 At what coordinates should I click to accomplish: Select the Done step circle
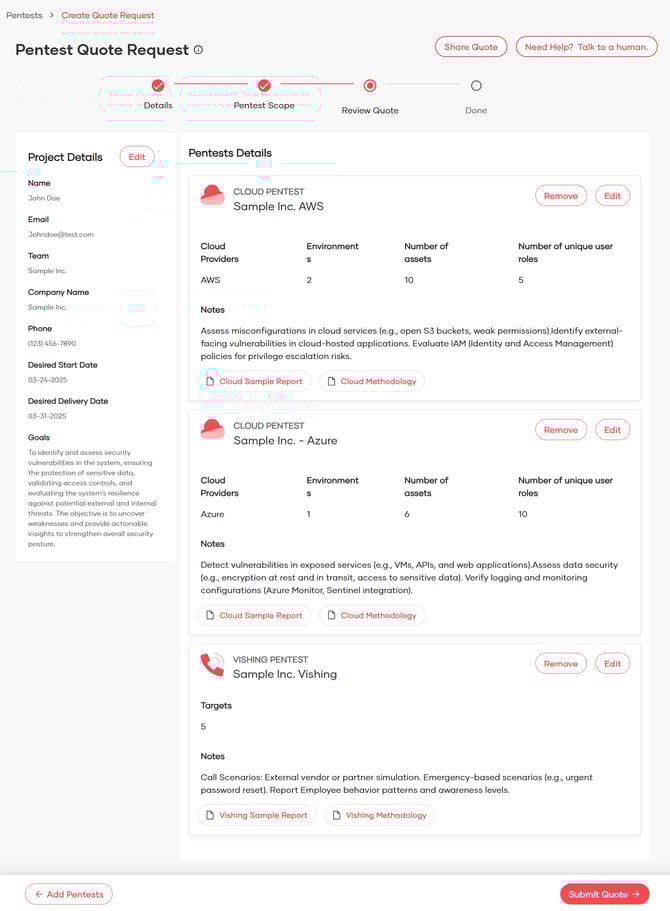476,86
